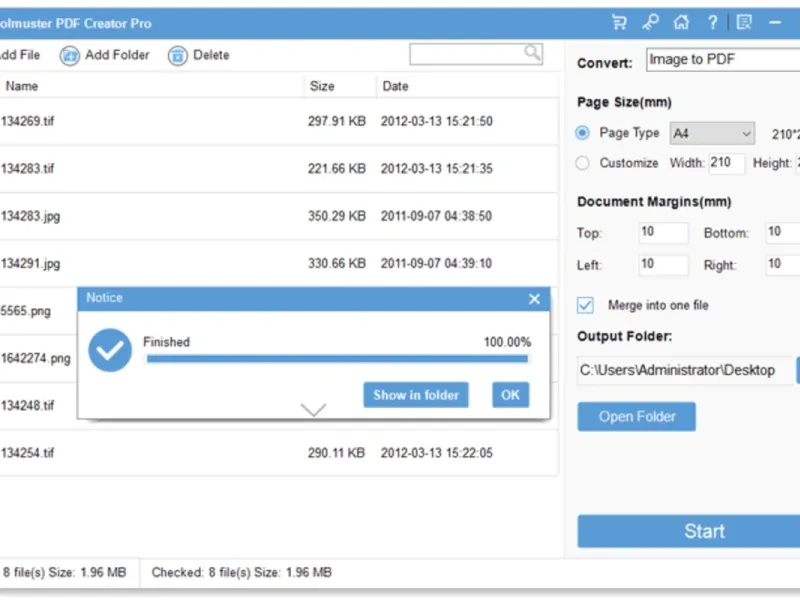Click size value 290.11 KB
Image resolution: width=800 pixels, height=600 pixels.
tap(336, 453)
